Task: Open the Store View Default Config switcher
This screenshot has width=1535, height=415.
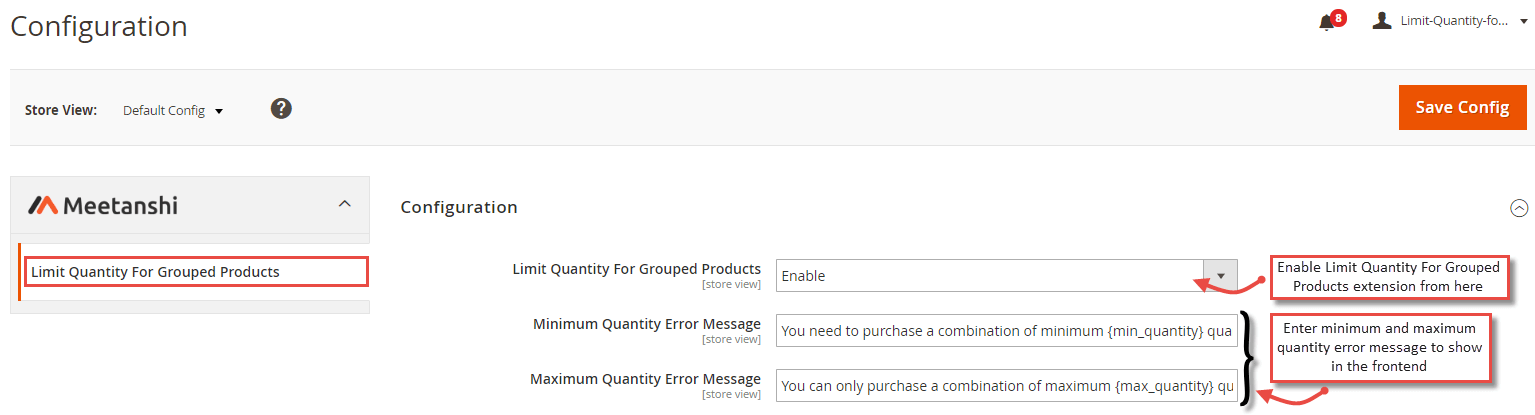Action: coord(172,111)
